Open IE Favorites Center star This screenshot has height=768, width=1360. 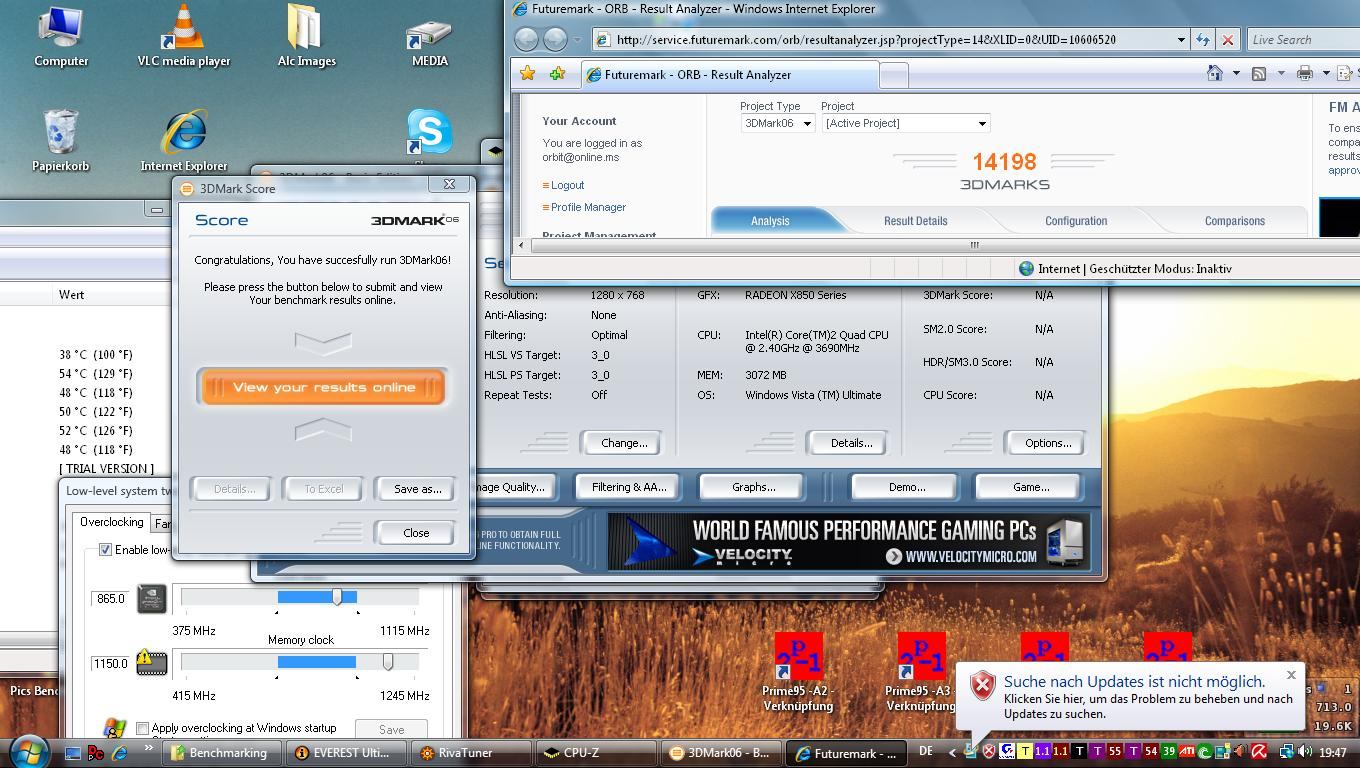pyautogui.click(x=527, y=73)
